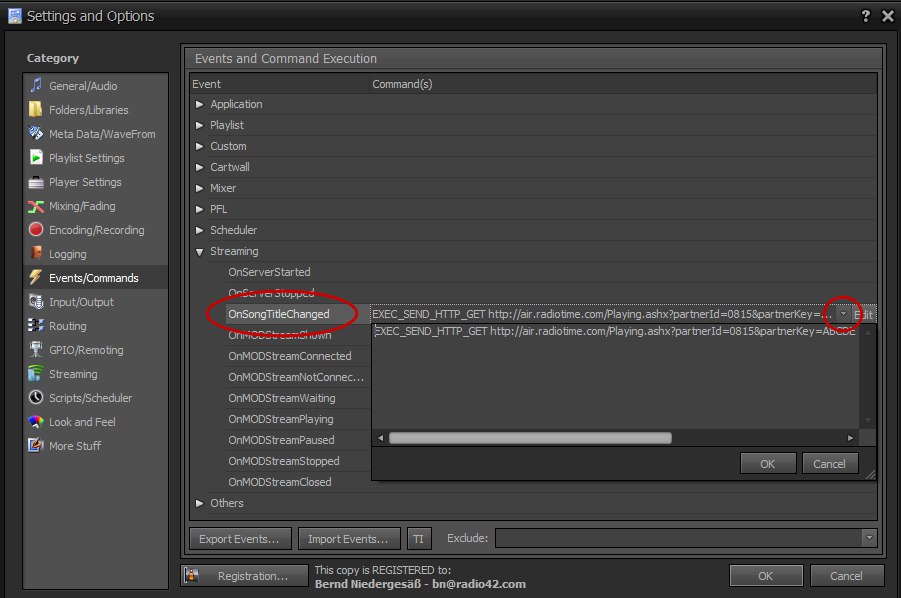
Task: Expand the Application event group
Action: pyautogui.click(x=200, y=104)
